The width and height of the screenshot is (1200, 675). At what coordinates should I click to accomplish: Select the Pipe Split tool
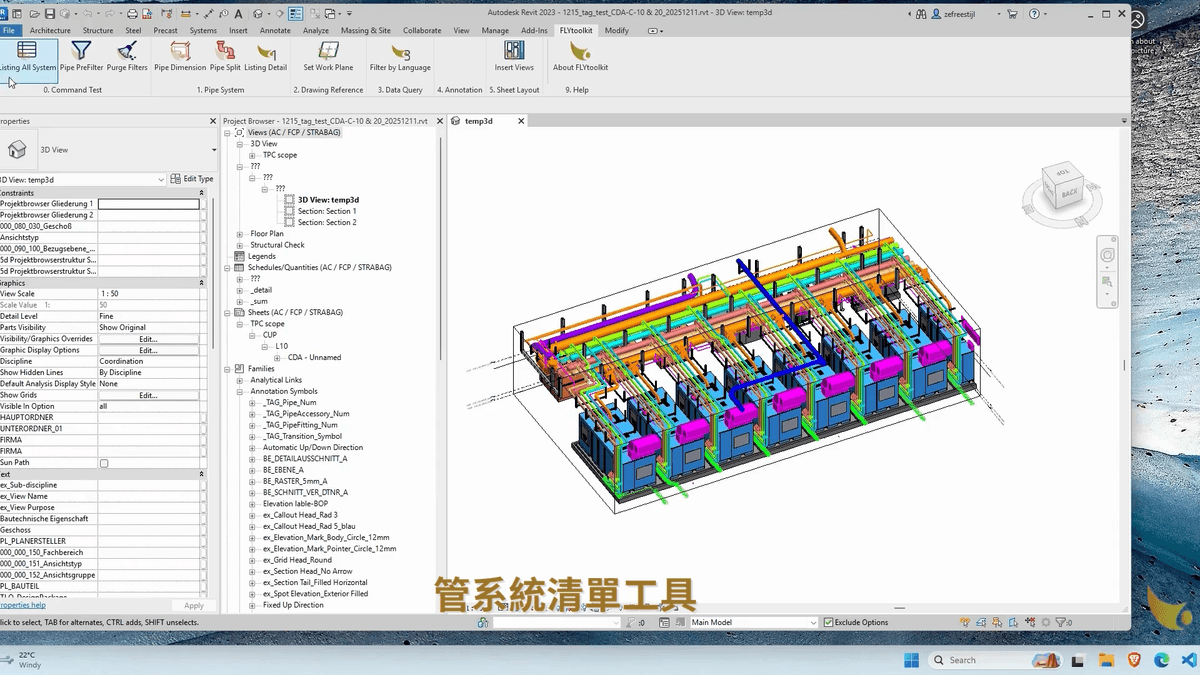point(225,56)
